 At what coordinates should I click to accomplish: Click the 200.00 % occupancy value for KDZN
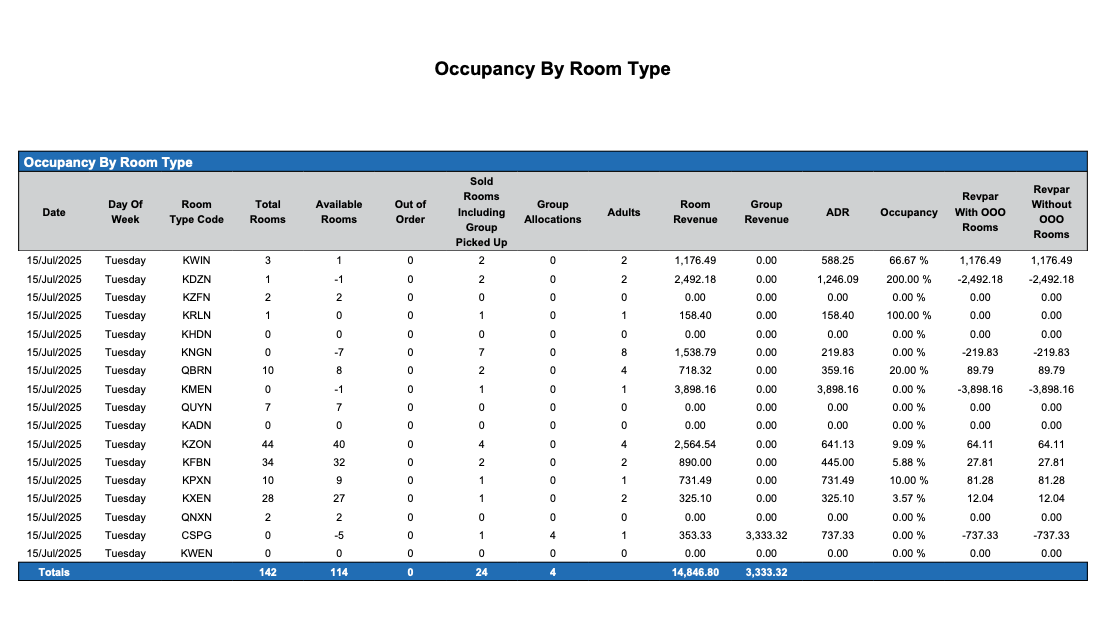(908, 279)
